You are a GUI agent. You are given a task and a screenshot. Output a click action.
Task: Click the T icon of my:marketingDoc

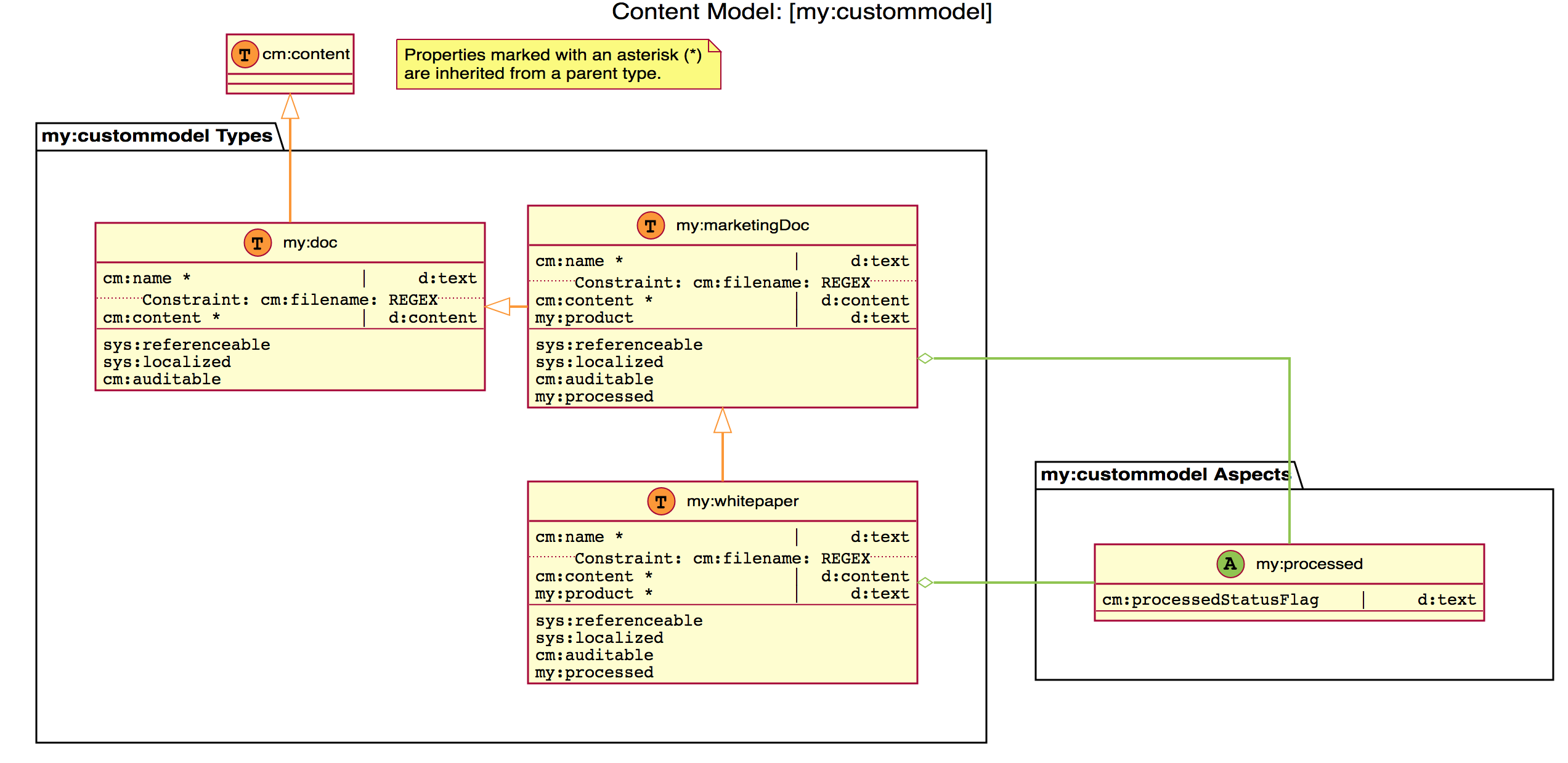pos(651,225)
